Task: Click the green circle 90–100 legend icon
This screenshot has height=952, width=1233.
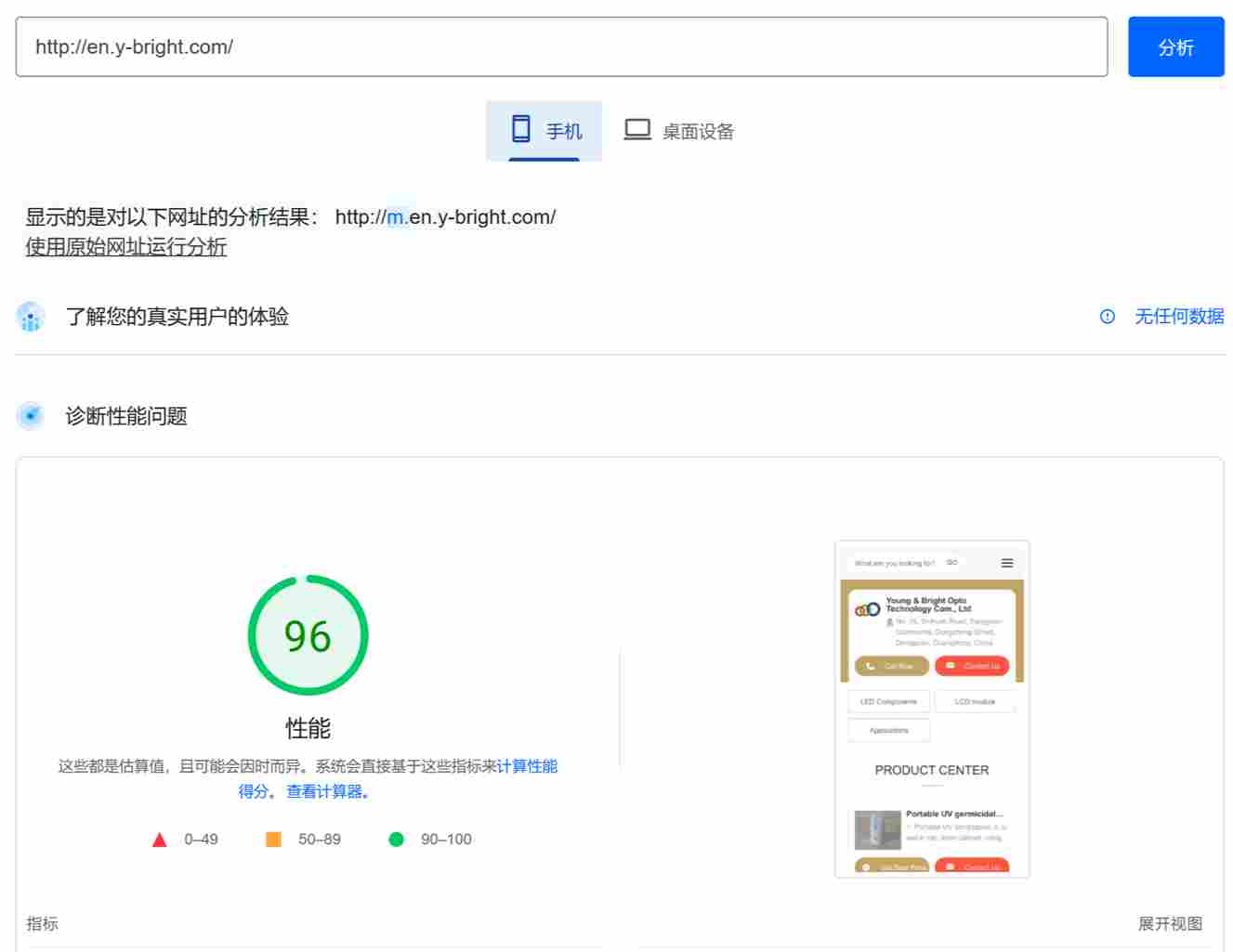Action: coord(398,839)
